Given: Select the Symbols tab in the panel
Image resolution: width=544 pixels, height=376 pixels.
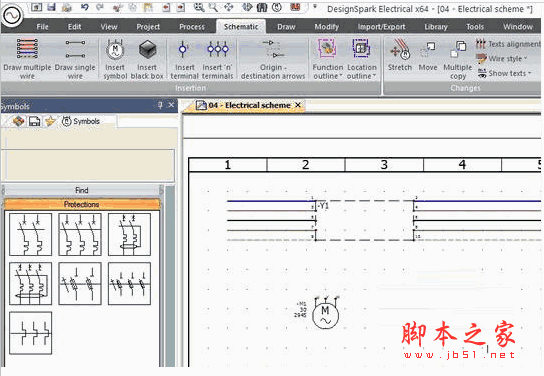Looking at the screenshot, I should (81, 121).
